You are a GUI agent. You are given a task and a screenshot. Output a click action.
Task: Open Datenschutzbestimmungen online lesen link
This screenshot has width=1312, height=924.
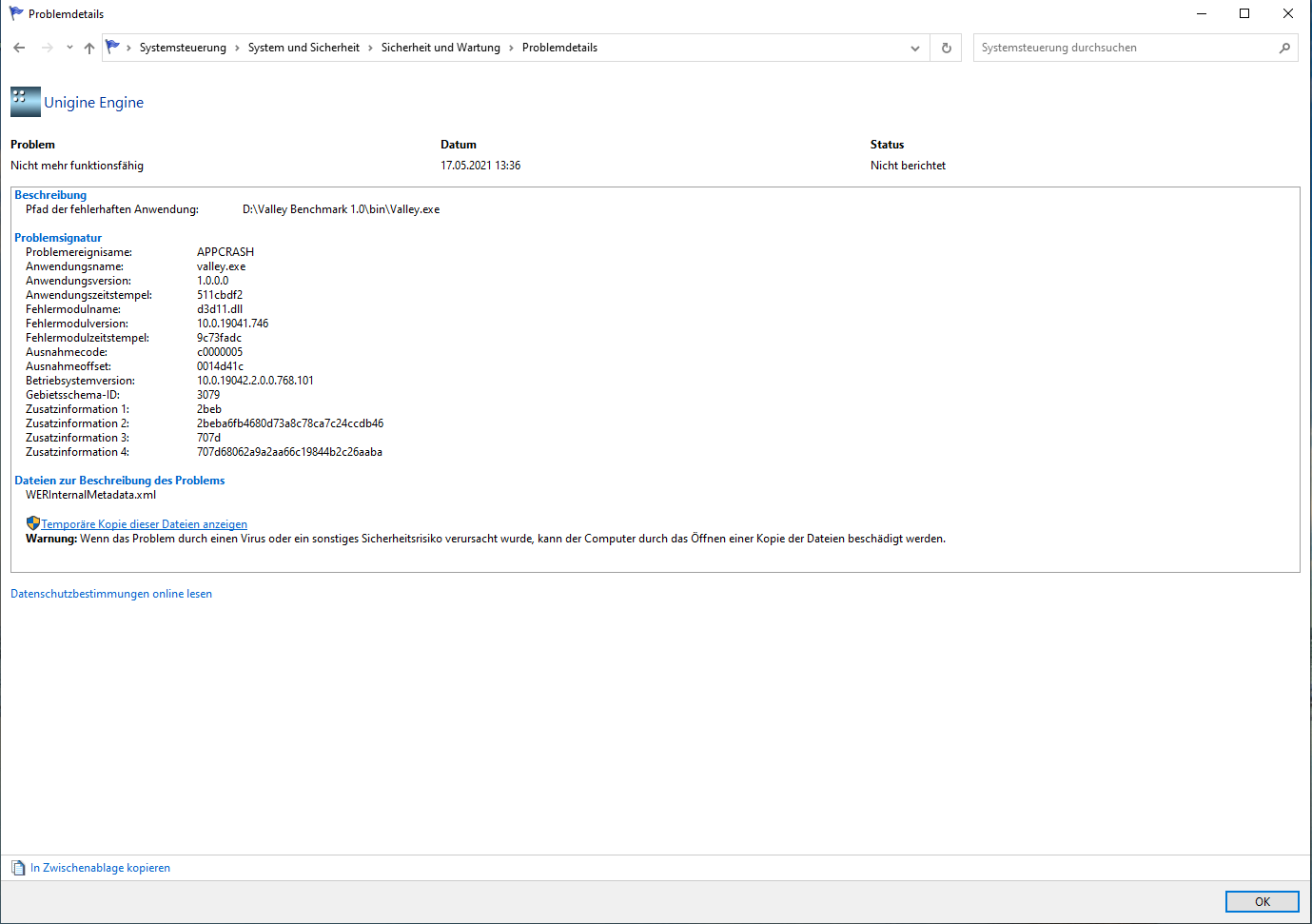(x=111, y=594)
